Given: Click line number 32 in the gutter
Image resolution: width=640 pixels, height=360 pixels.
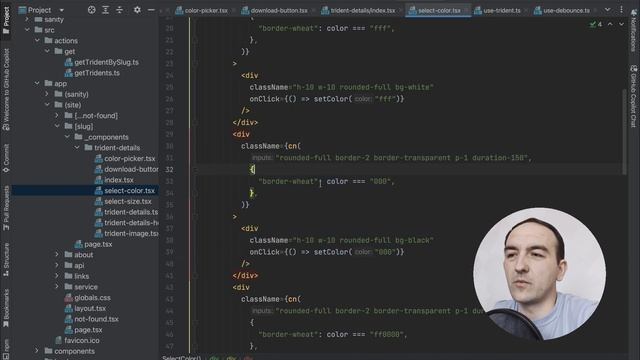Looking at the screenshot, I should pos(169,169).
